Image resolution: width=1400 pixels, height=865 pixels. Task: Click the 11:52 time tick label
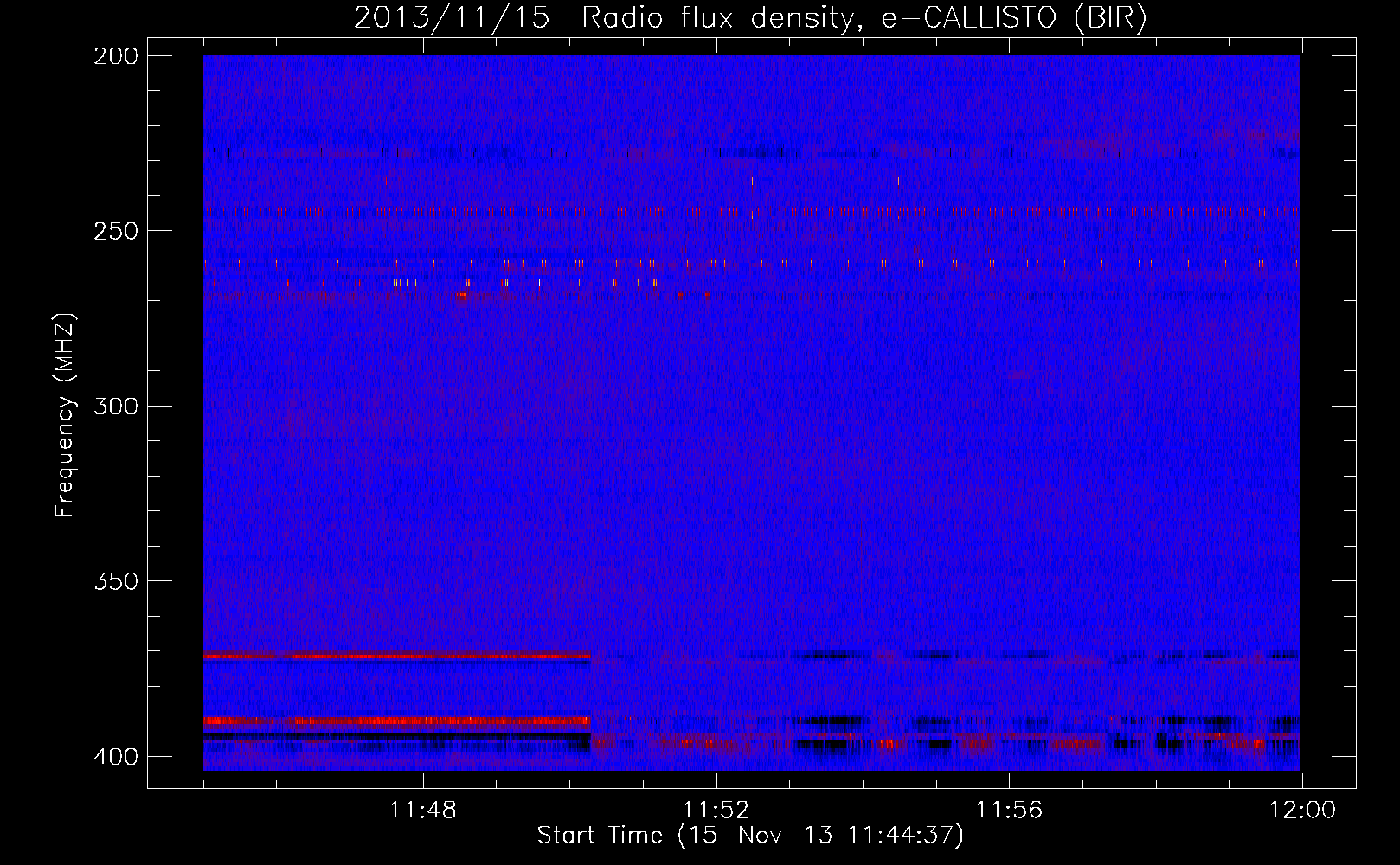pos(716,811)
